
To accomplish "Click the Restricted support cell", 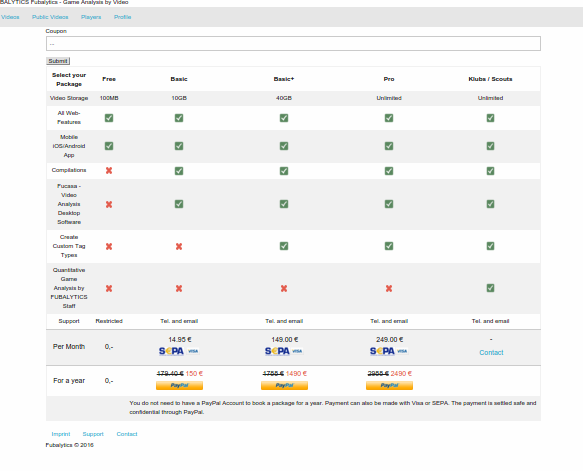I will tap(109, 321).
